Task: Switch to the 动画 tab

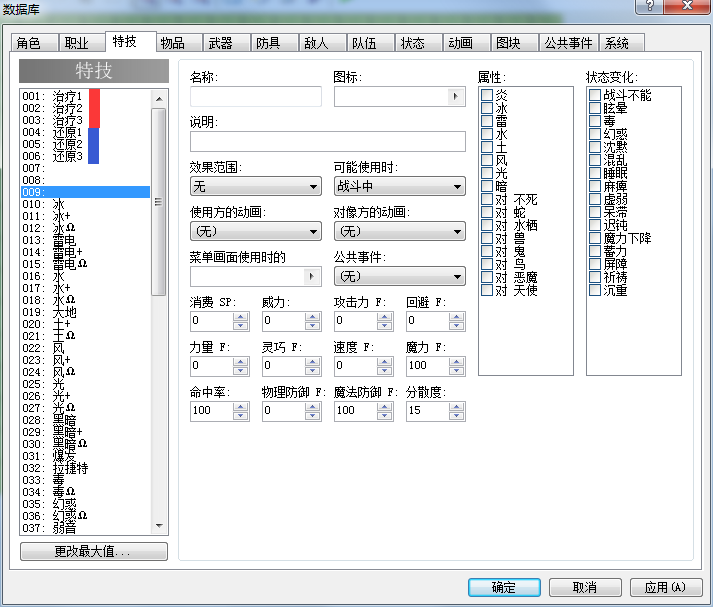Action: point(467,43)
